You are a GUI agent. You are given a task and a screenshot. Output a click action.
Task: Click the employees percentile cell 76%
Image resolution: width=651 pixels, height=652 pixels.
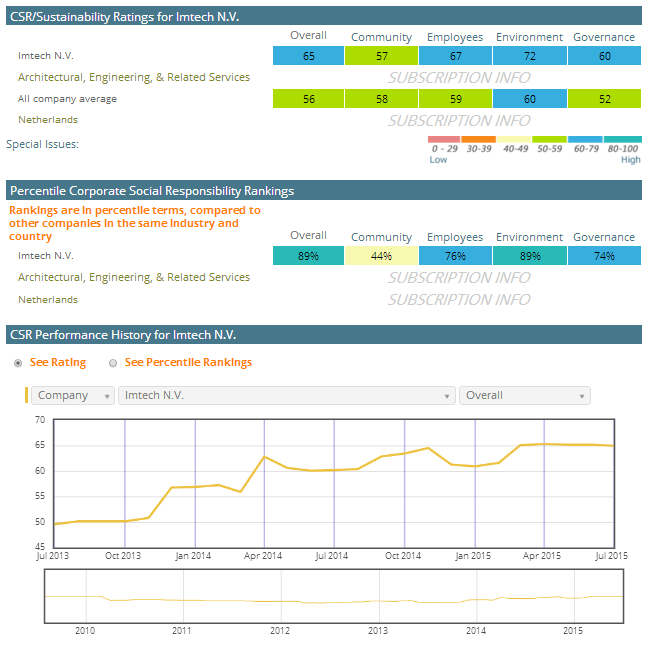pos(455,256)
